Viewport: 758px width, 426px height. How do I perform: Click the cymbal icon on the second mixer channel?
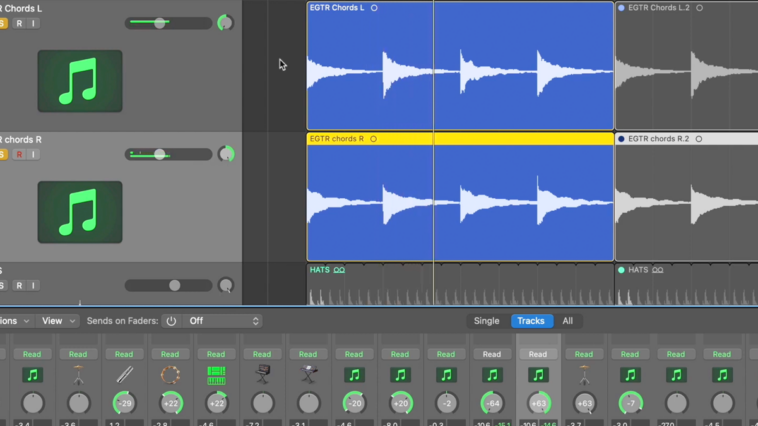pos(78,375)
